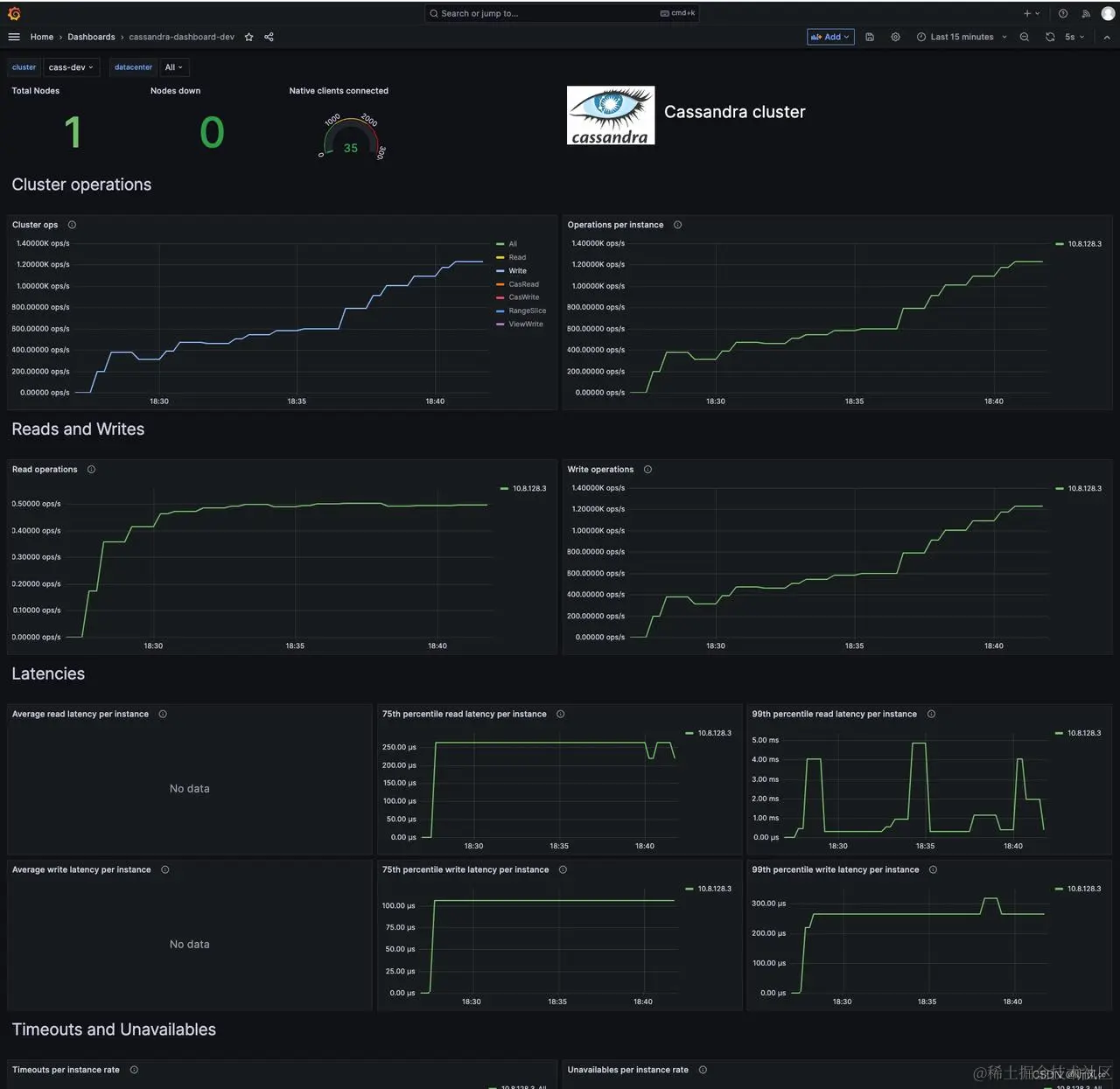The width and height of the screenshot is (1120, 1089).
Task: Open the Add panel dropdown
Action: pos(830,37)
